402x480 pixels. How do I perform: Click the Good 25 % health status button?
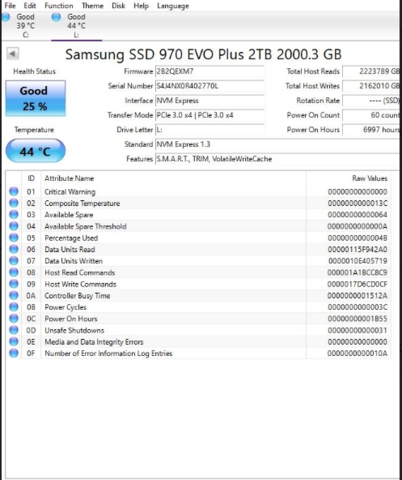[35, 98]
